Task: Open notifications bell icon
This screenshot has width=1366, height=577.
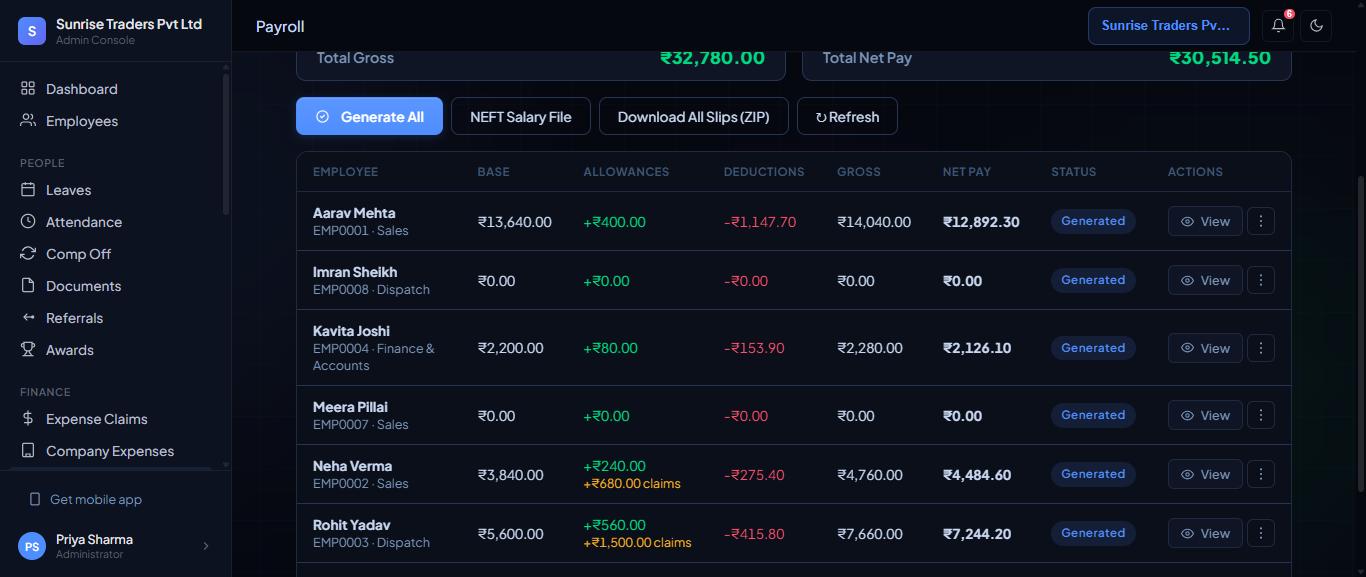Action: point(1278,26)
